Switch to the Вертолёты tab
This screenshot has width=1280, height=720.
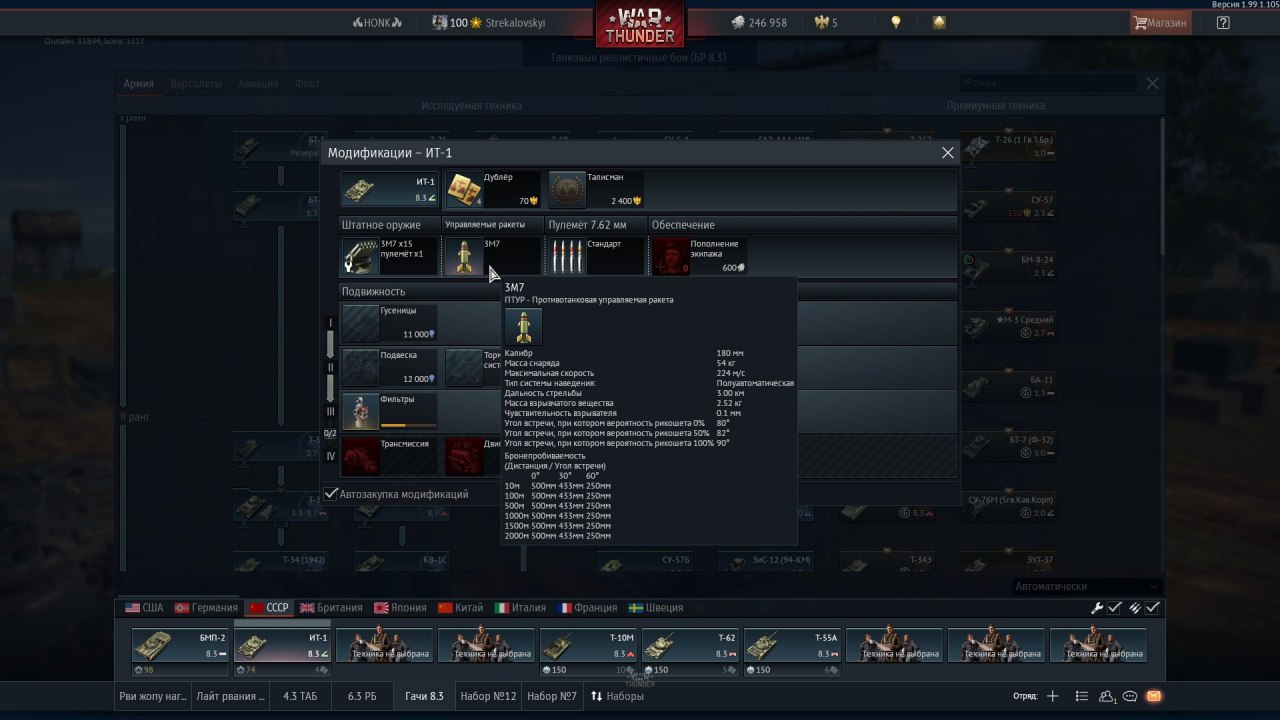[x=196, y=84]
